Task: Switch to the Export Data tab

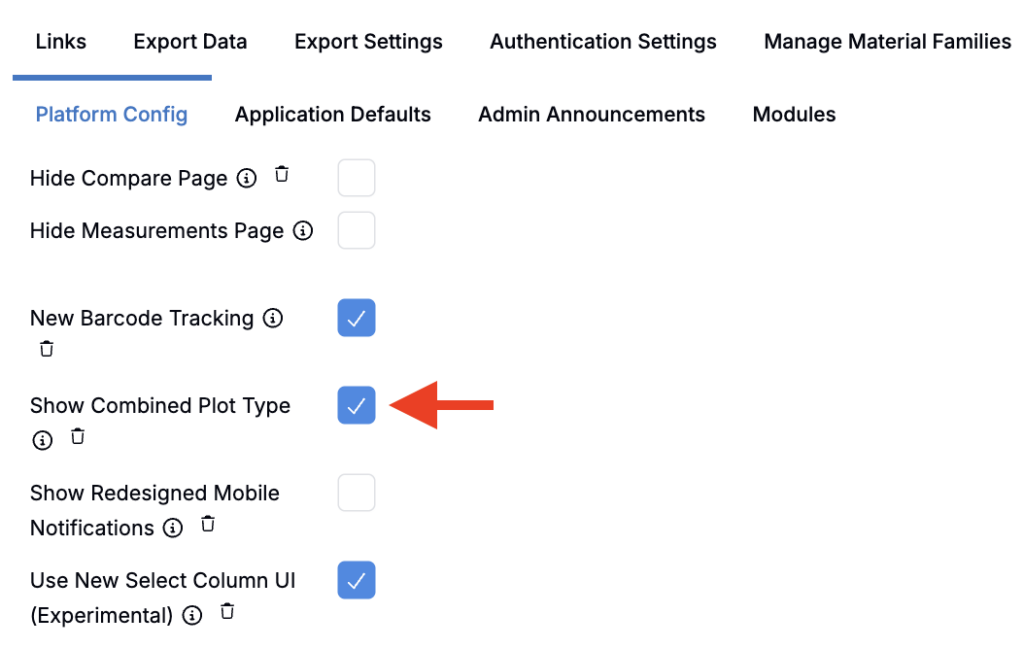Action: (x=190, y=42)
